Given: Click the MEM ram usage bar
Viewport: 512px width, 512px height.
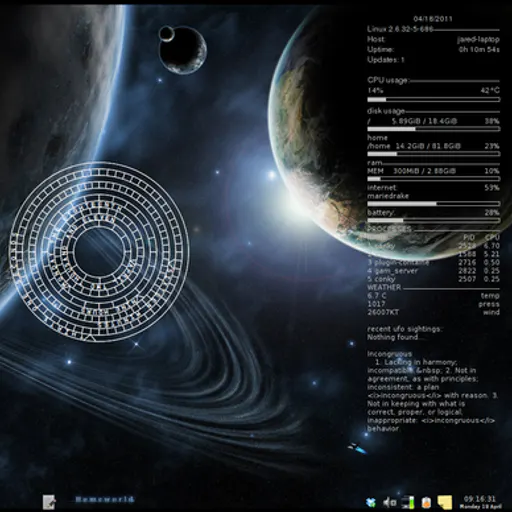Looking at the screenshot, I should [433, 179].
